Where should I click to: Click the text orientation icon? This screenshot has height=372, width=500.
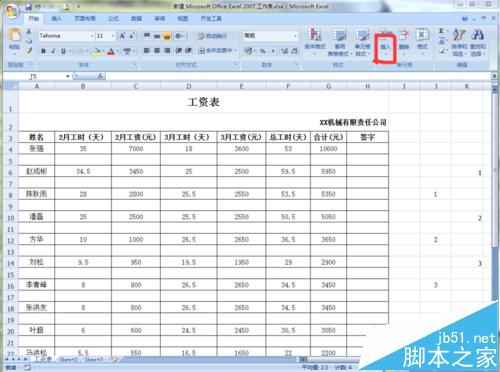pyautogui.click(x=179, y=35)
